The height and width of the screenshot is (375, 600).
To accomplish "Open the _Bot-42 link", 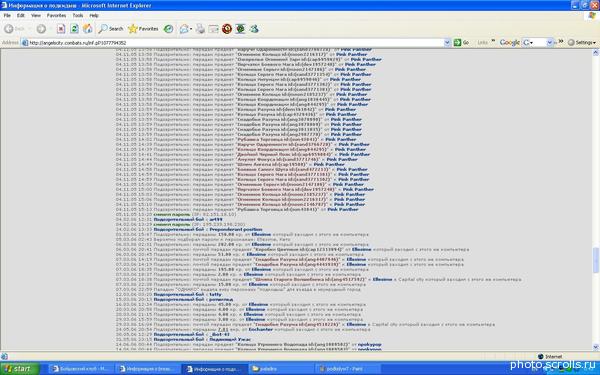I will [219, 334].
